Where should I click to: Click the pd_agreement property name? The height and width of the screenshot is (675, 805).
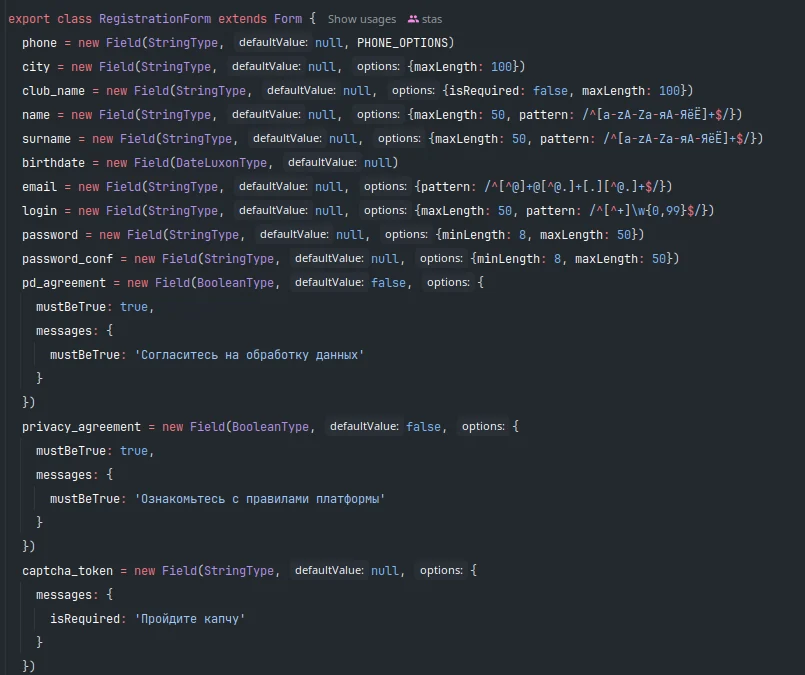click(x=64, y=283)
